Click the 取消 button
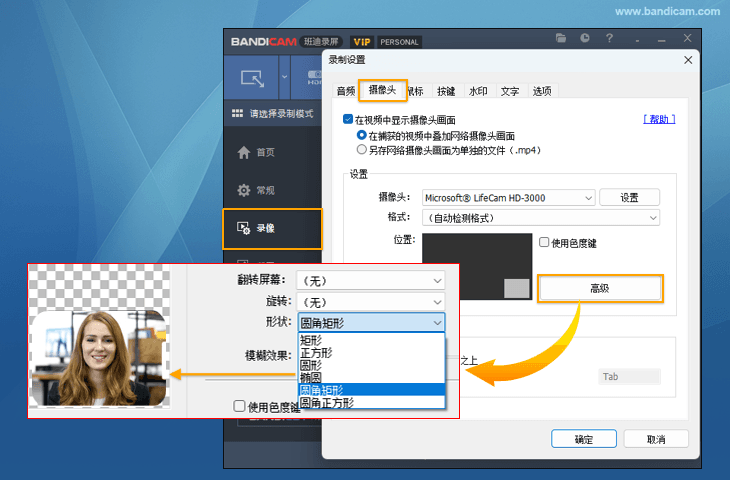 coord(656,439)
